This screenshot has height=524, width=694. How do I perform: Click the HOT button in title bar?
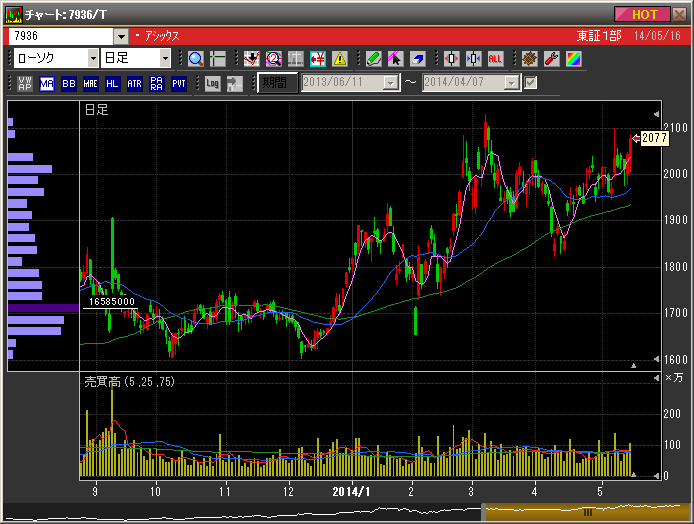[x=644, y=14]
